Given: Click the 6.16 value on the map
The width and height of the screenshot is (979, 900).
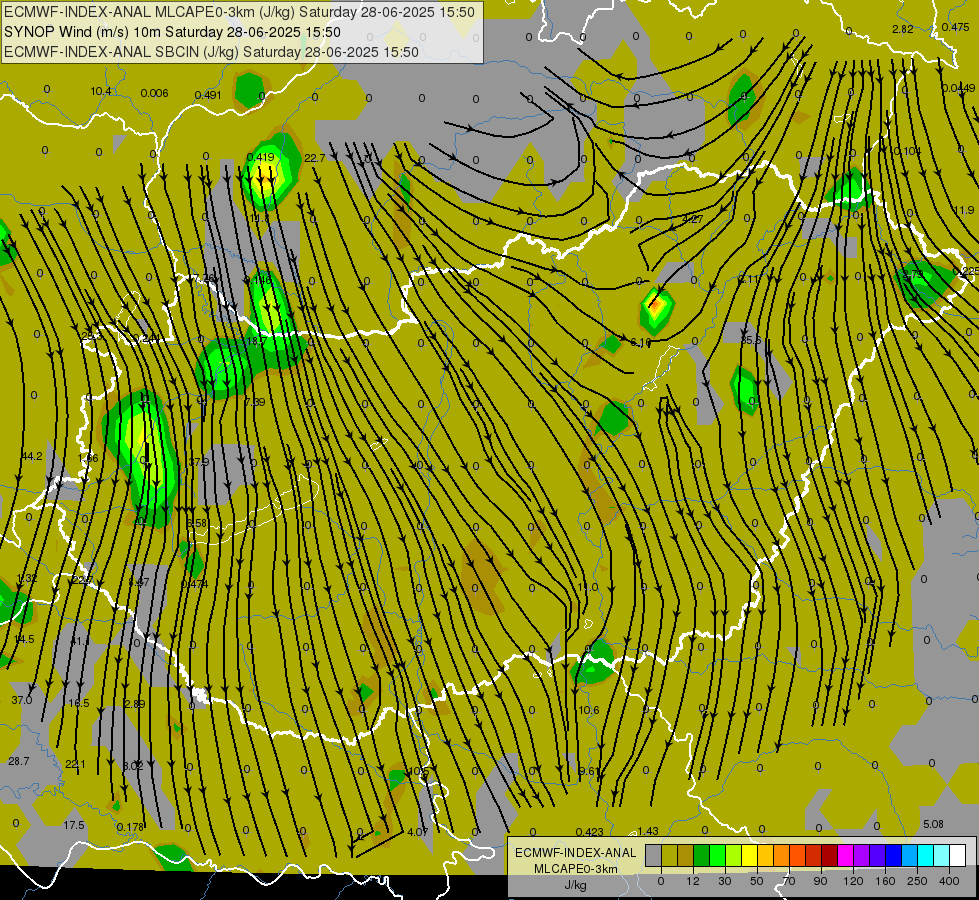Looking at the screenshot, I should tap(641, 342).
